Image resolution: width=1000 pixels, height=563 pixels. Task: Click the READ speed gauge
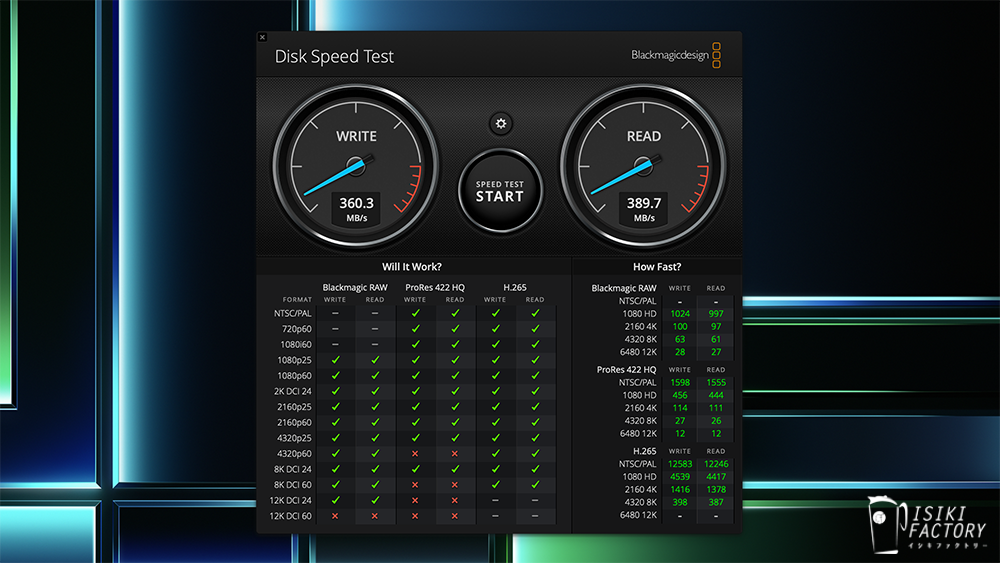(x=643, y=167)
